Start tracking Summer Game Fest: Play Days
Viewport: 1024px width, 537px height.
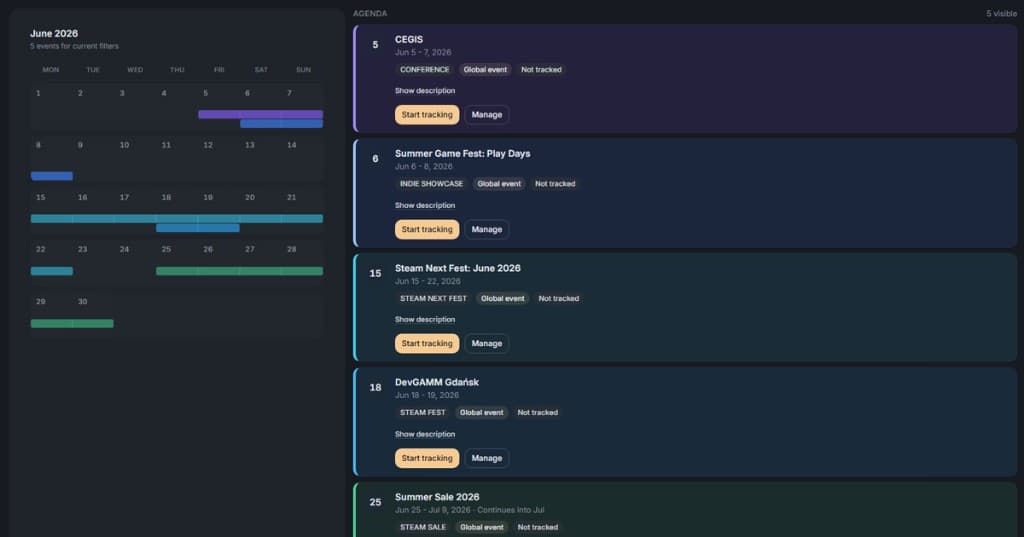click(426, 229)
